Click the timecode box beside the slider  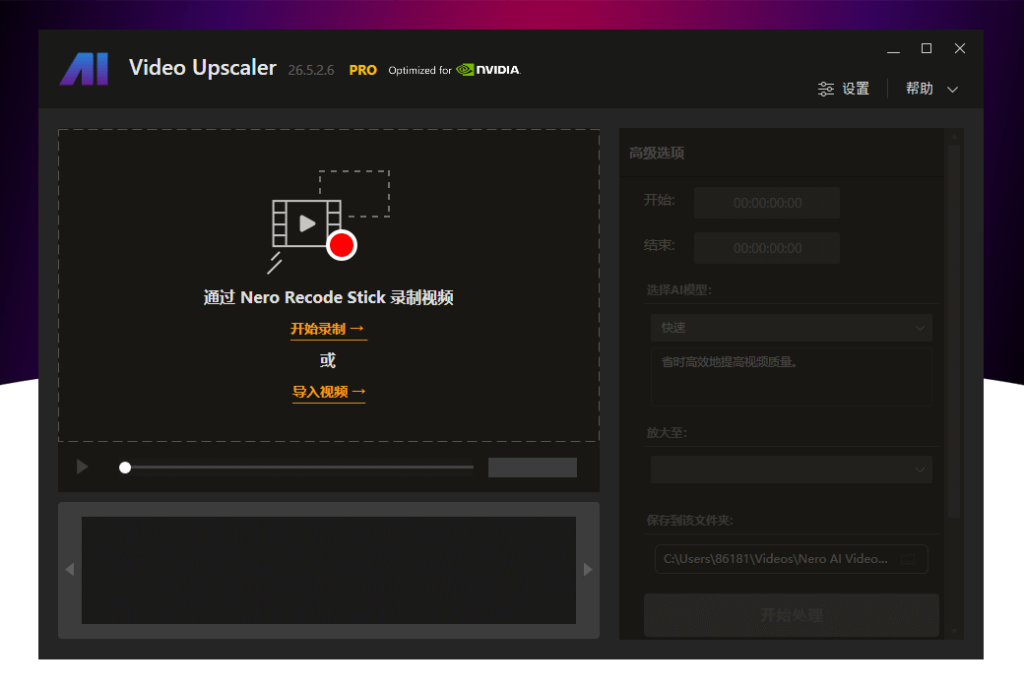point(532,467)
